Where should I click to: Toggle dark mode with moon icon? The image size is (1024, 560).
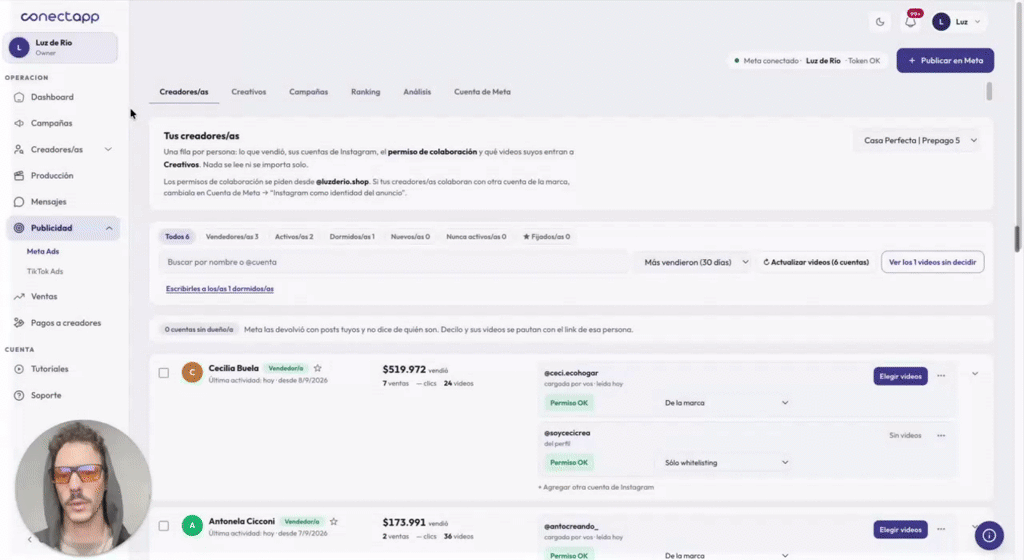pos(880,22)
